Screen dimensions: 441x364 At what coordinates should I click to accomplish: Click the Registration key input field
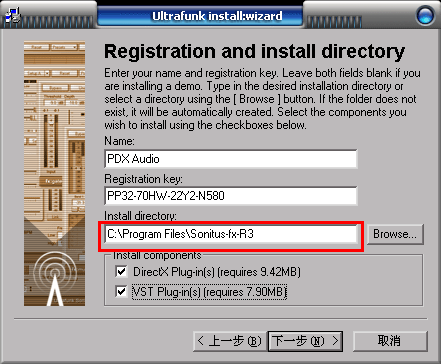(231, 196)
